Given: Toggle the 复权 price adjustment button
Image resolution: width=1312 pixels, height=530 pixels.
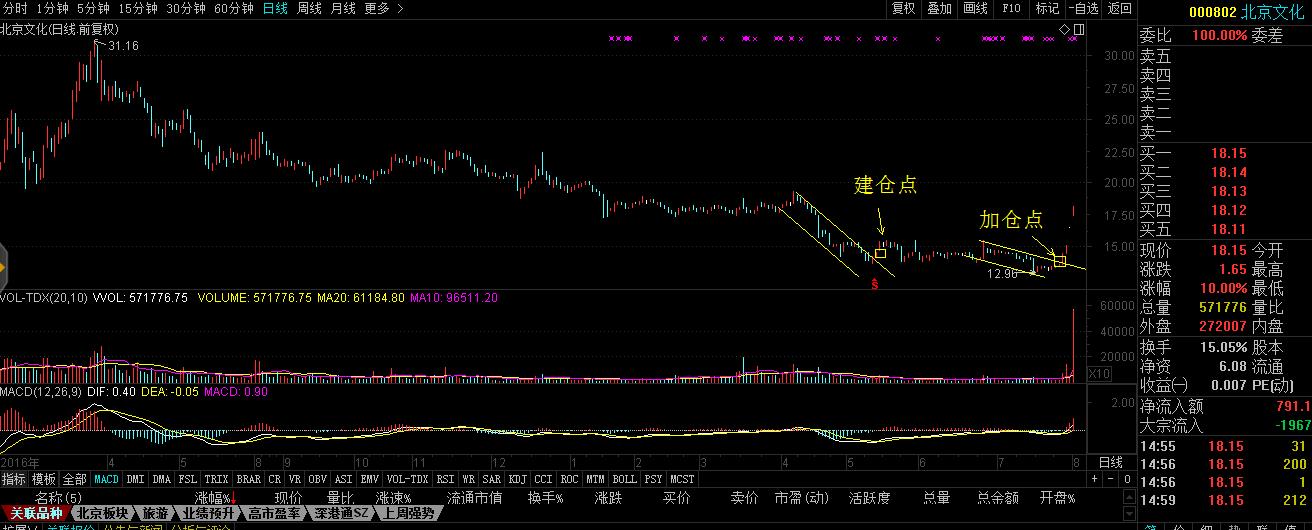Looking at the screenshot, I should click(x=903, y=8).
